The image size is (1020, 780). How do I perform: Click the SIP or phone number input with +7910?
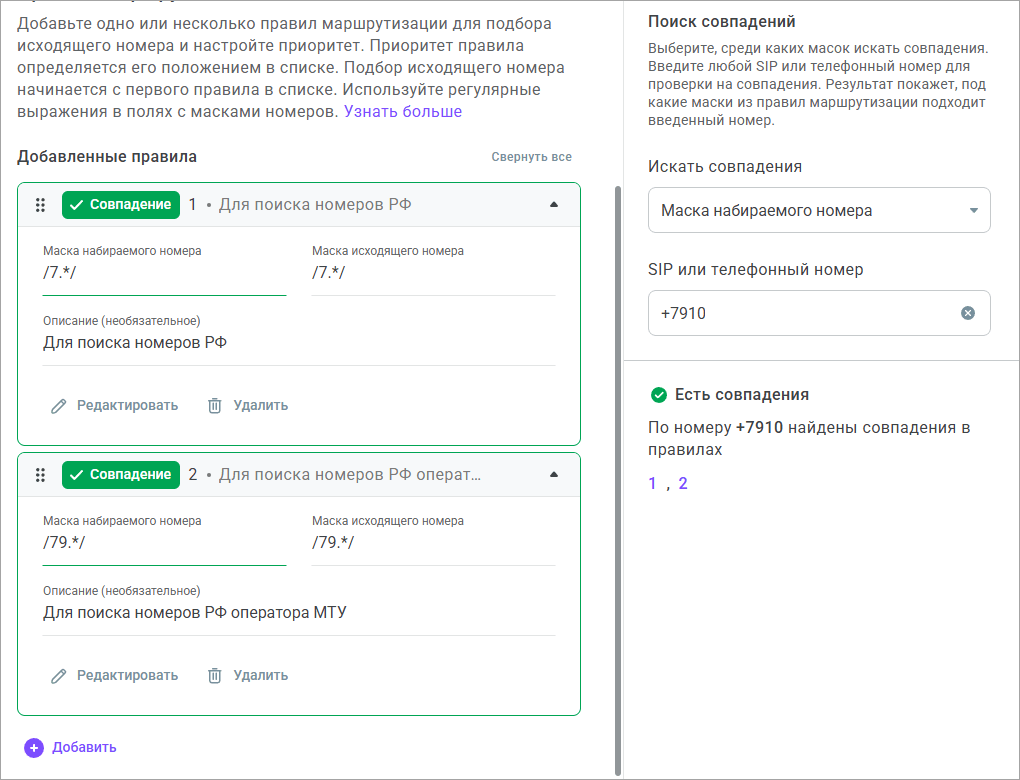800,313
